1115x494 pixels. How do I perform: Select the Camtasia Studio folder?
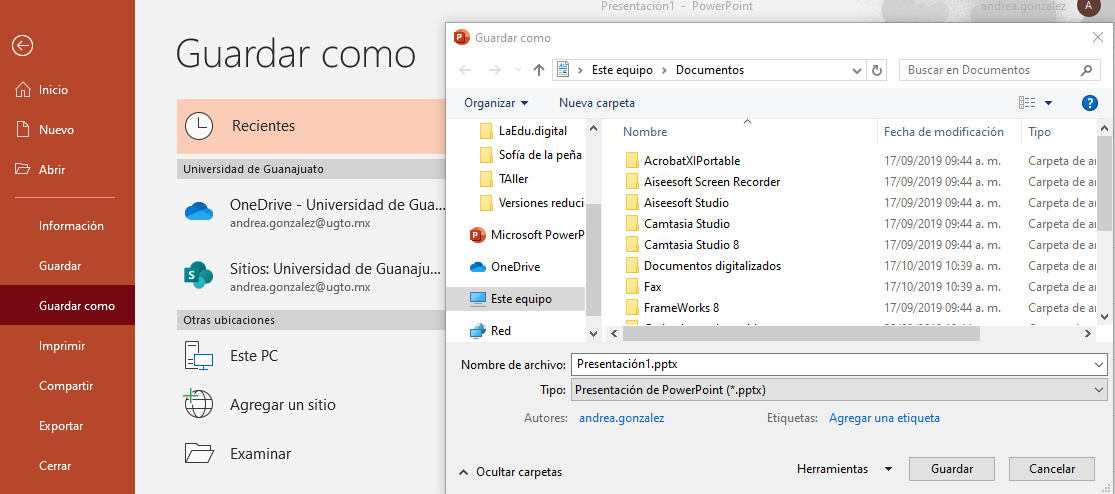pos(687,224)
